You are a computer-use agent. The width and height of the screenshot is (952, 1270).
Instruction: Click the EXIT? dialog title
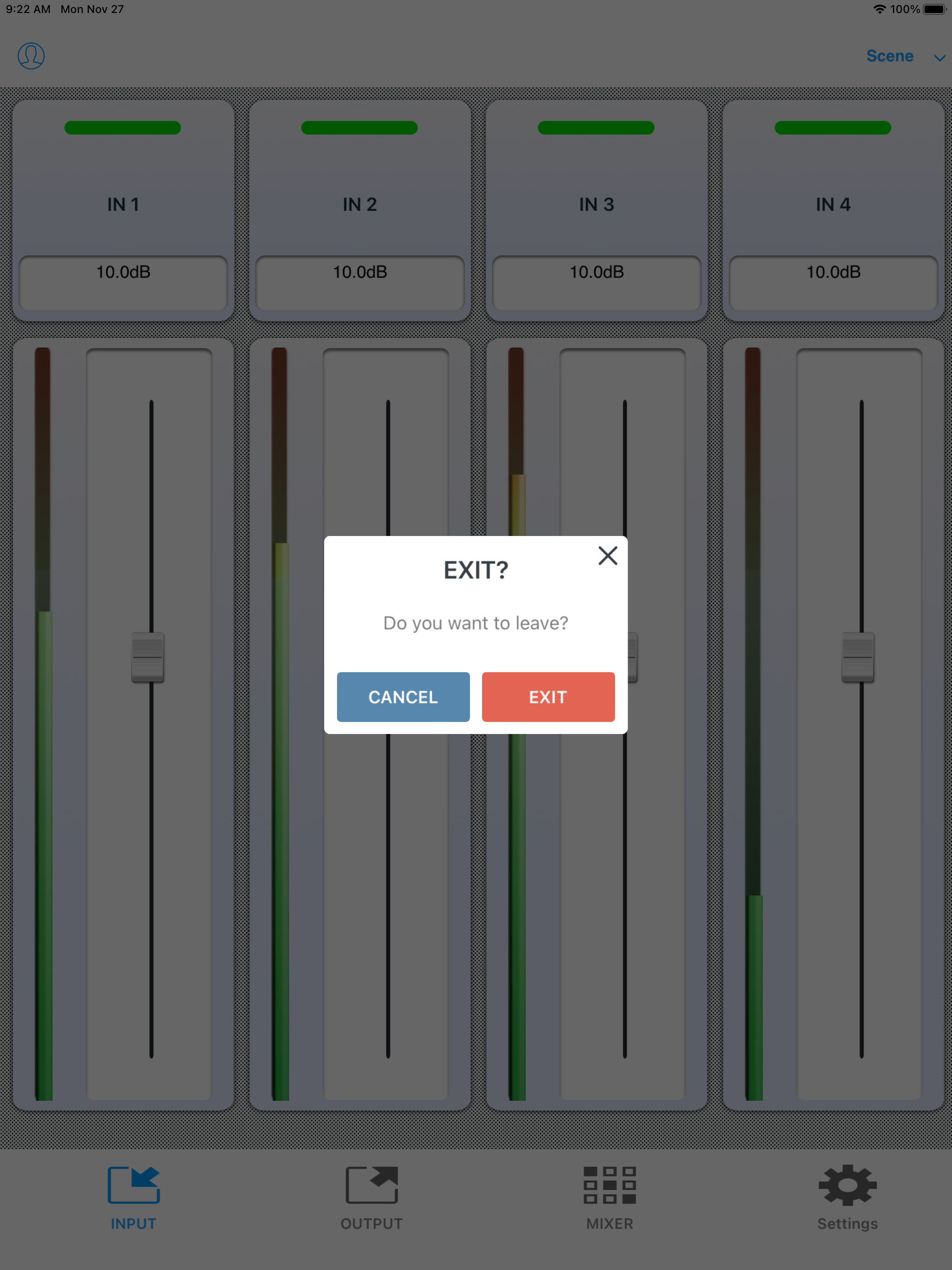[476, 570]
